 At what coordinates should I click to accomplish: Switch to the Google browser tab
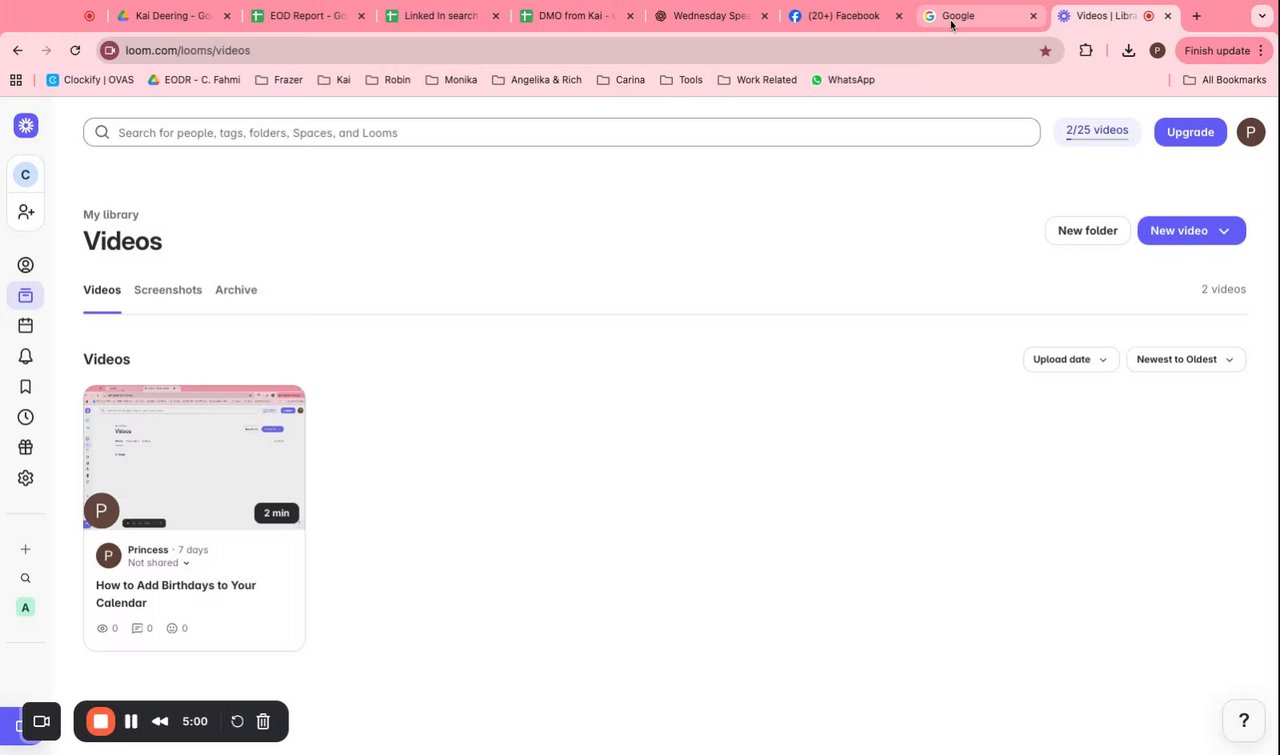[x=981, y=16]
